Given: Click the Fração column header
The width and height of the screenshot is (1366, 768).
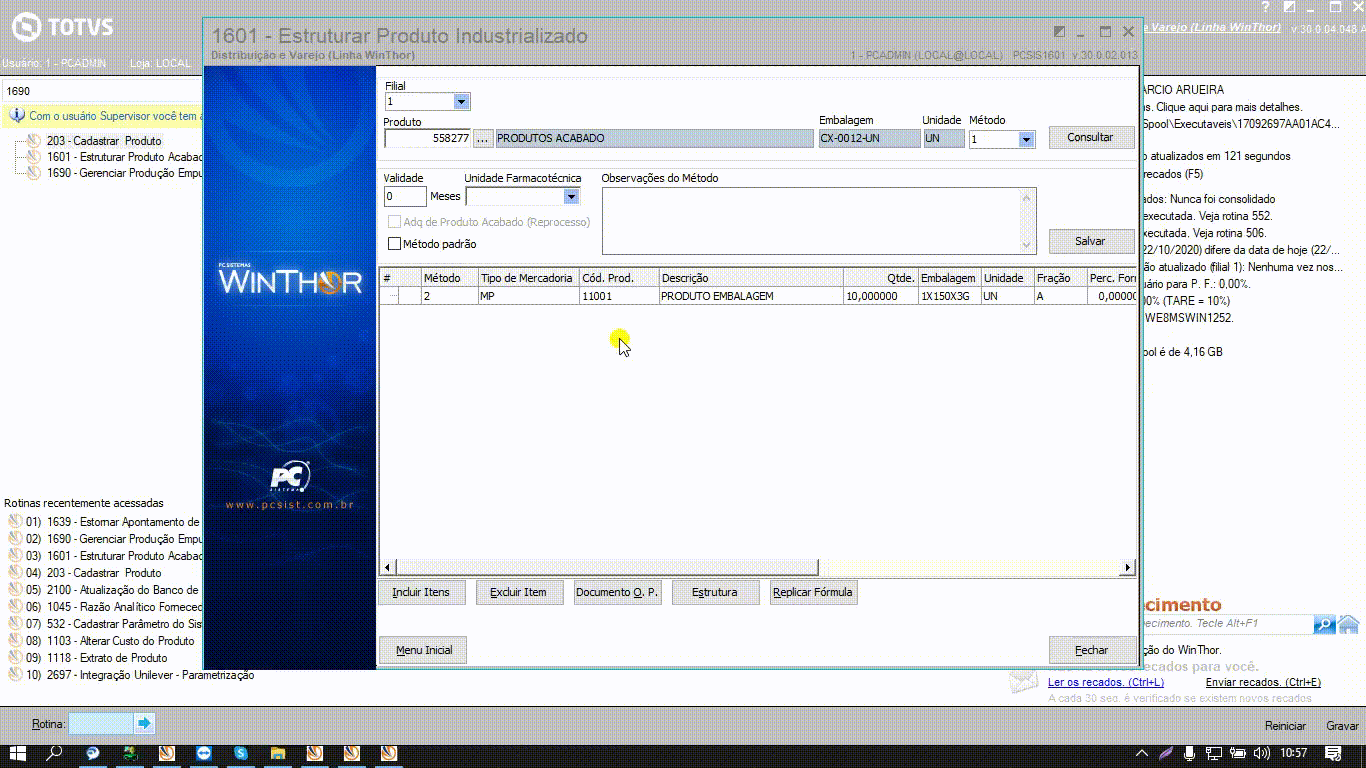Looking at the screenshot, I should 1060,278.
